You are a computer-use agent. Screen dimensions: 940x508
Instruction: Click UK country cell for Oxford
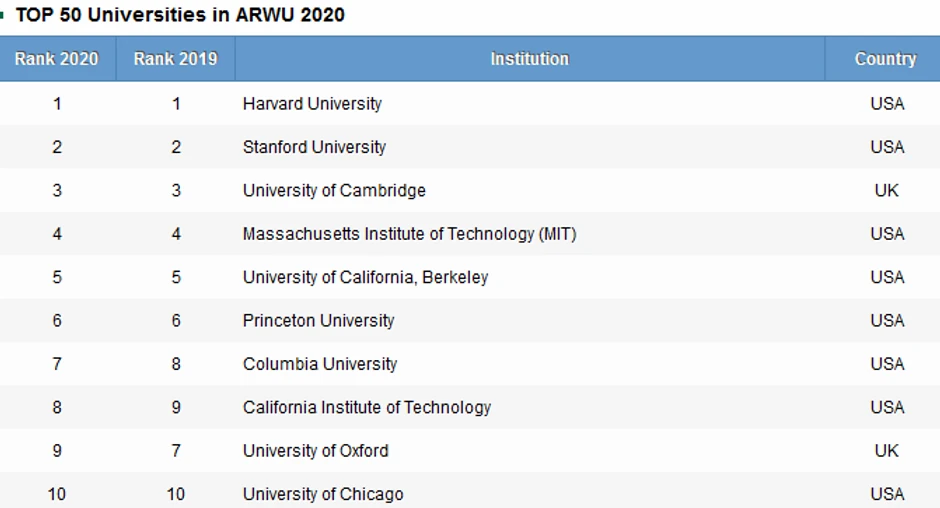(x=887, y=451)
